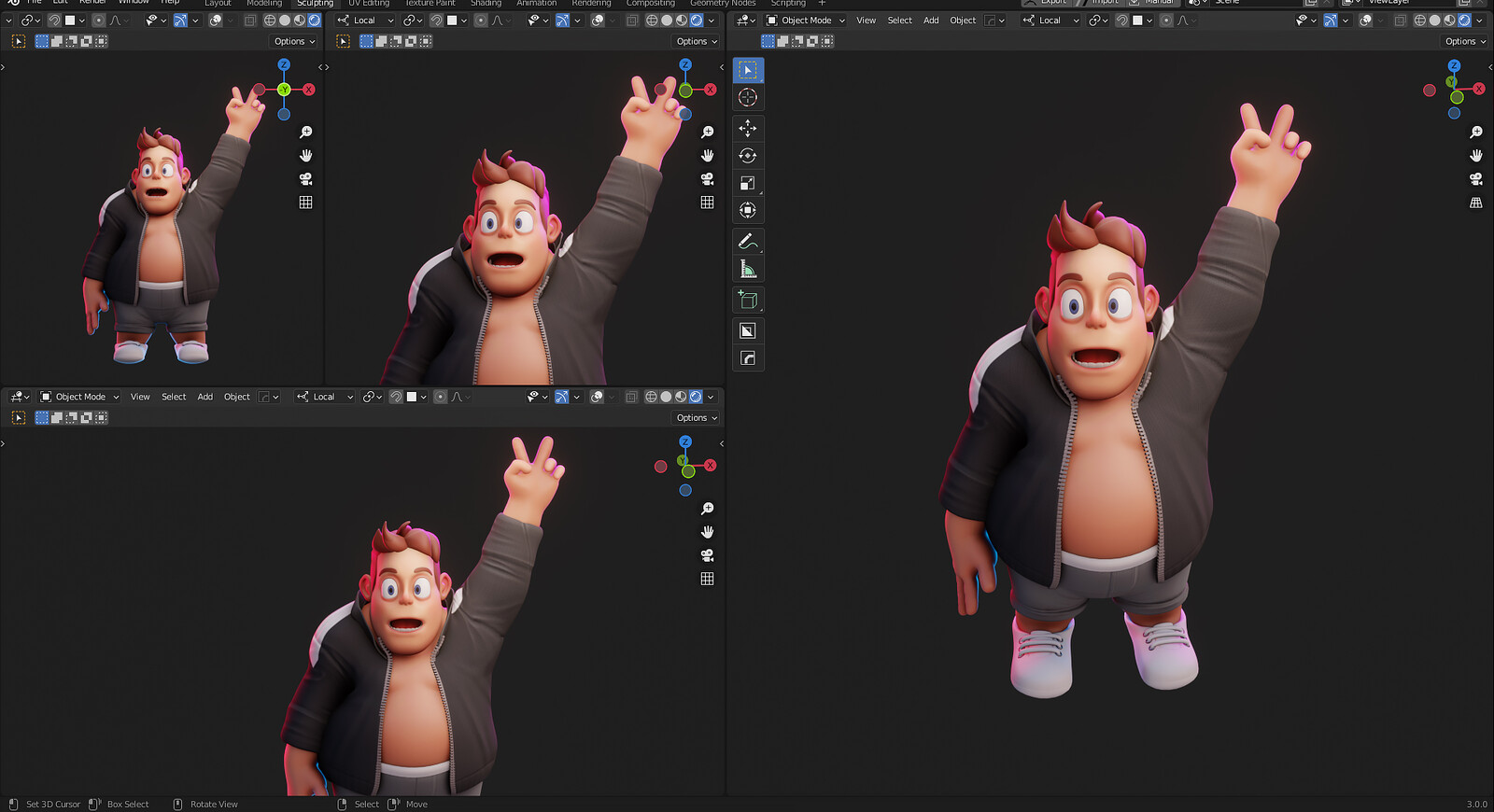Click the "Box Select" status bar text
The image size is (1494, 812).
click(128, 805)
